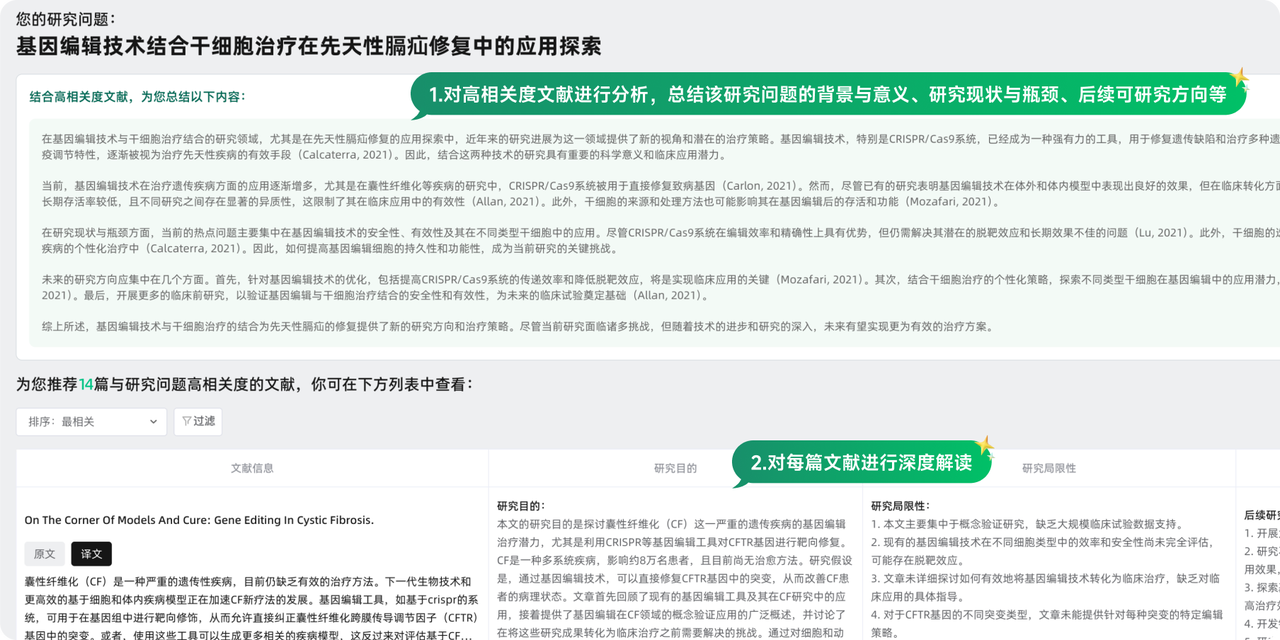Viewport: 1280px width, 640px height.
Task: Open the 排序：最相关 sort dropdown
Action: tap(92, 422)
